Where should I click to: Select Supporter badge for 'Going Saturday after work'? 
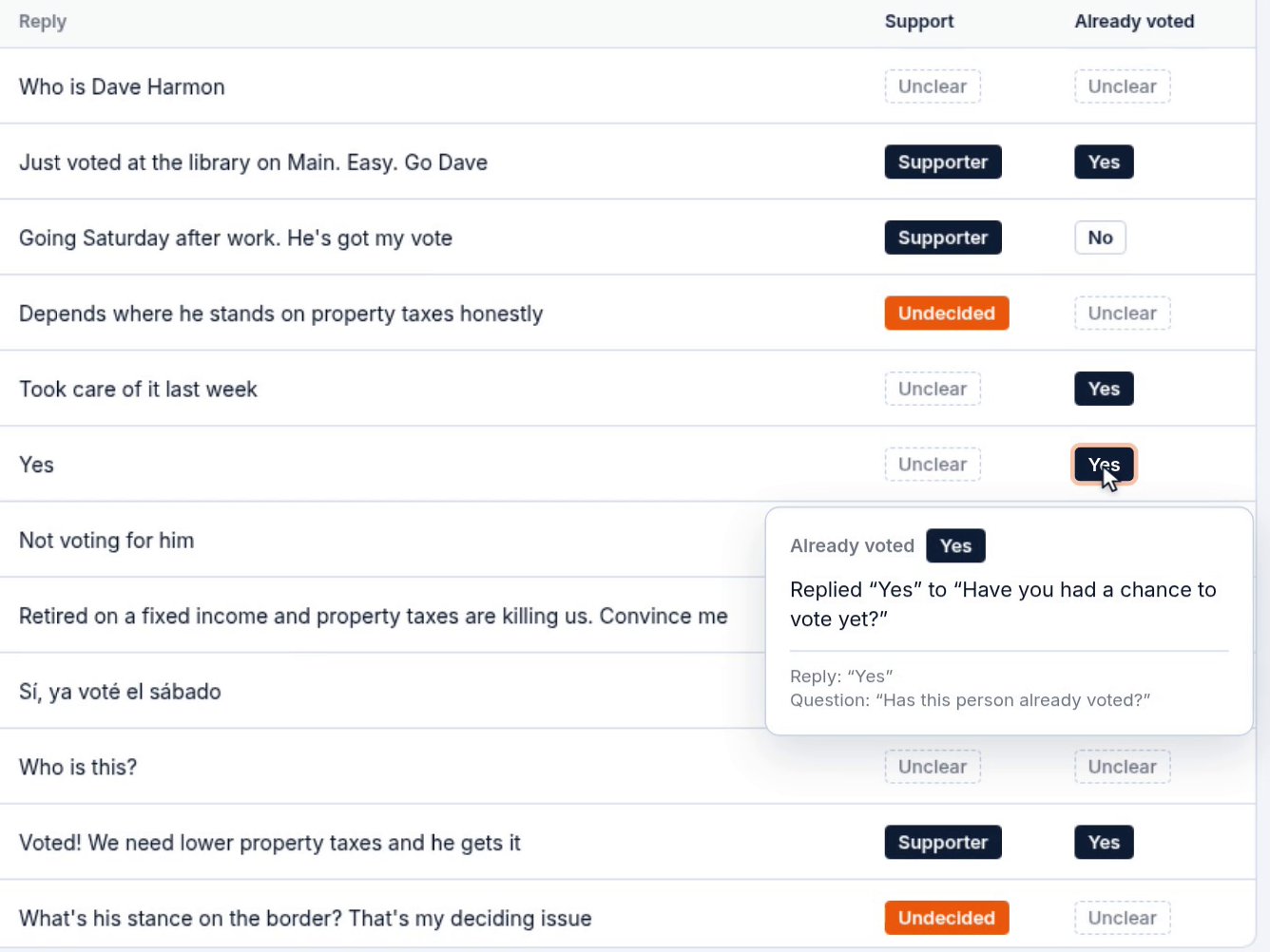pos(943,238)
